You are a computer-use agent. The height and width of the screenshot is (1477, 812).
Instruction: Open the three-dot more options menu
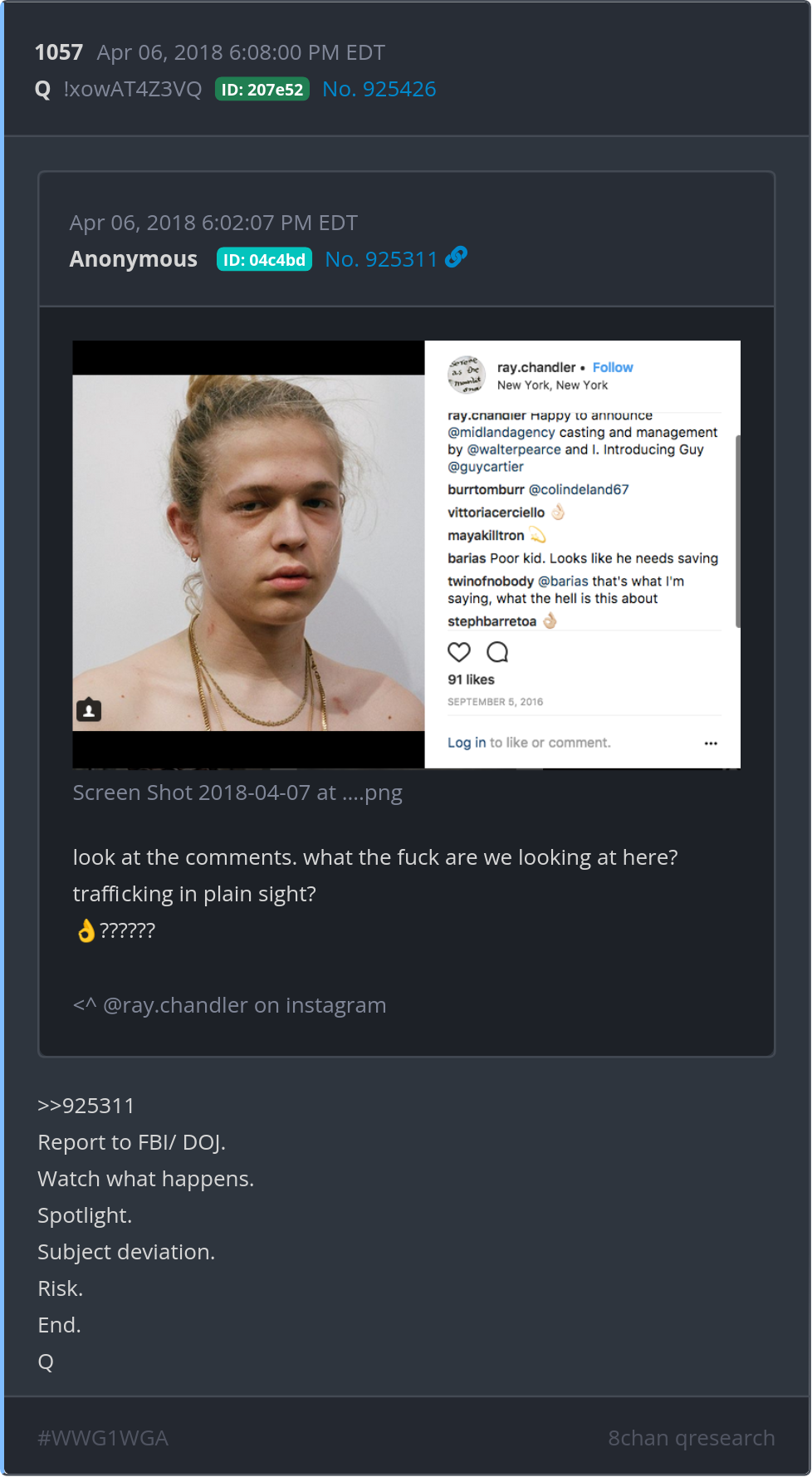[711, 743]
